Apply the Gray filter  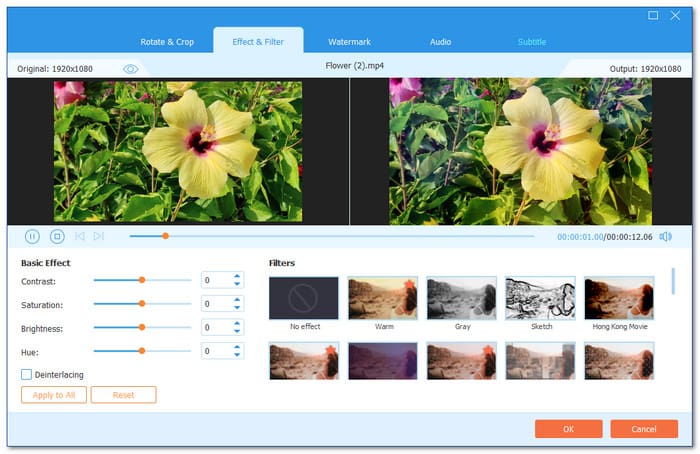pos(462,298)
